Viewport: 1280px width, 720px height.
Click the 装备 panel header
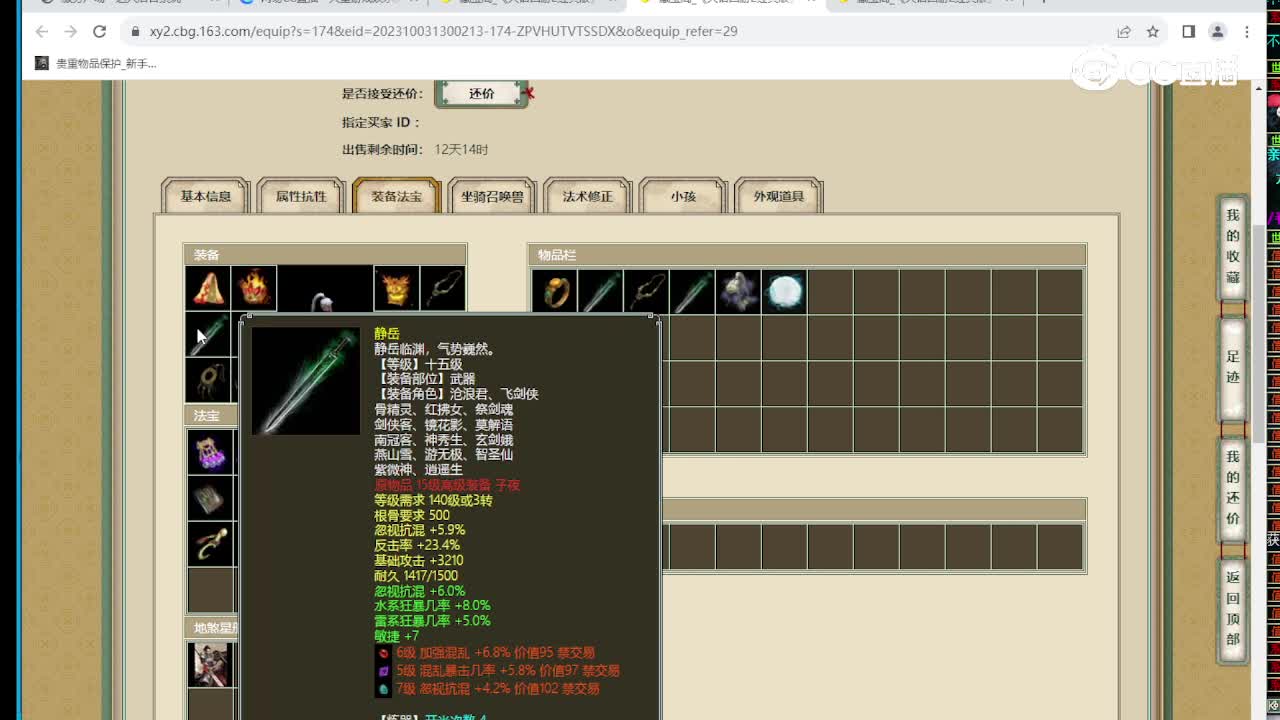325,255
